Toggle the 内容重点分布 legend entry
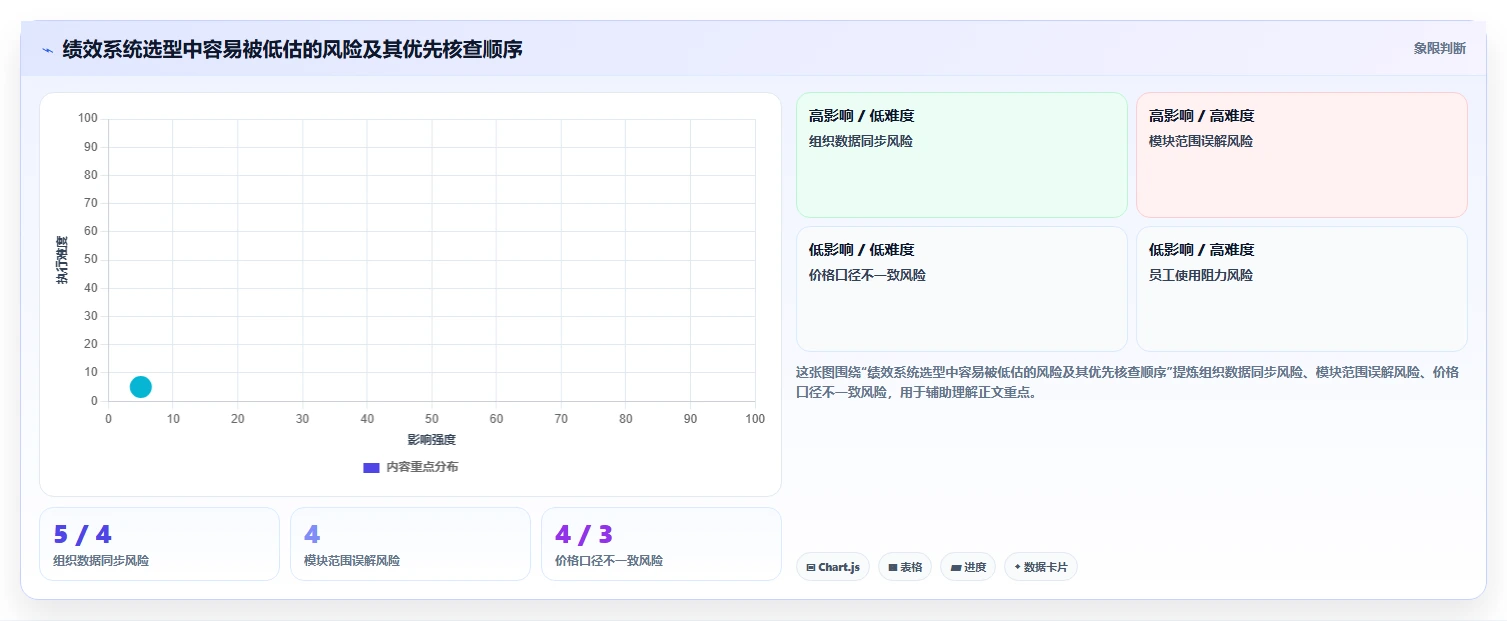Image resolution: width=1507 pixels, height=621 pixels. point(411,467)
